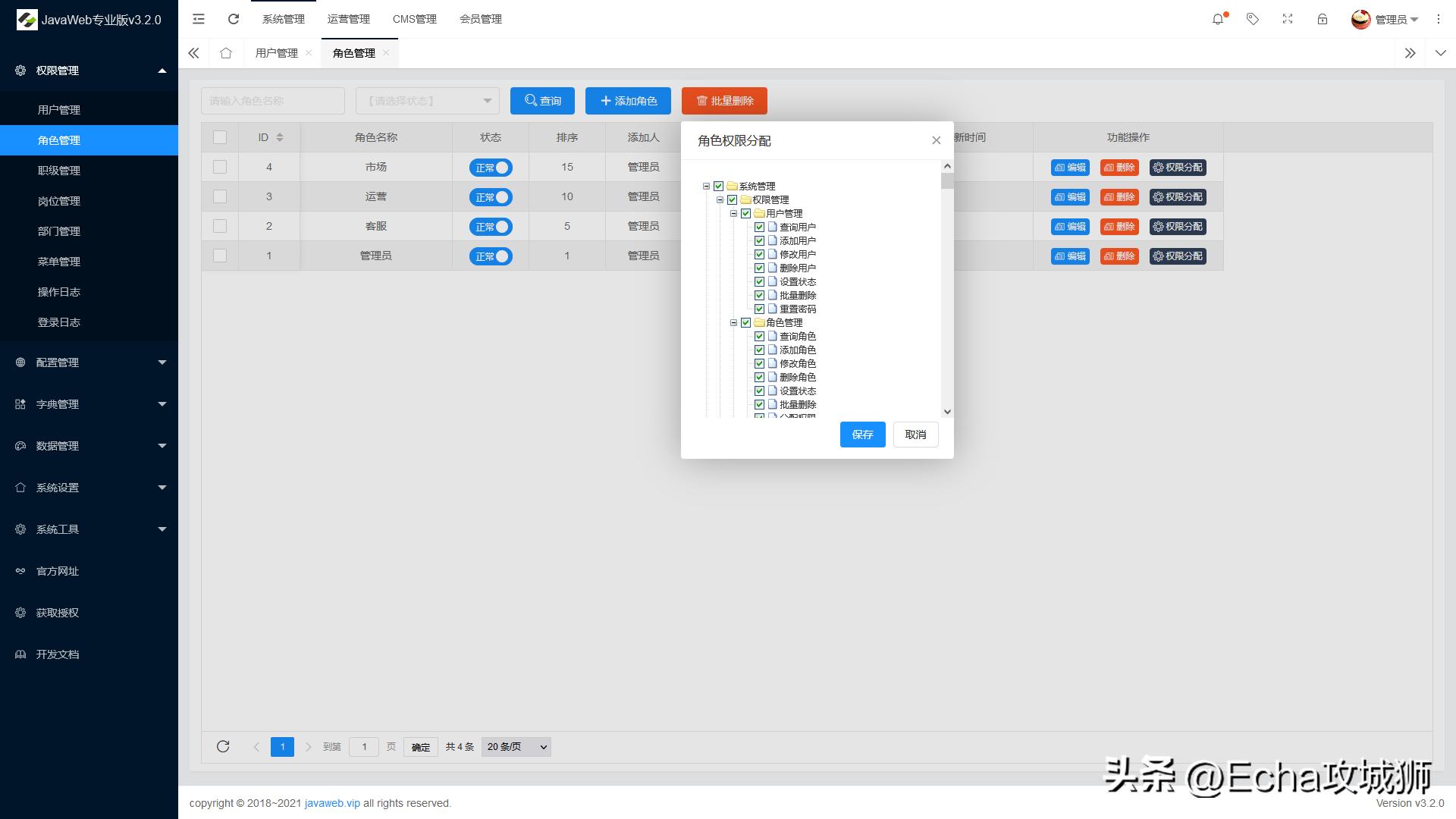Click the 保存 button in dialog
This screenshot has width=1456, height=819.
click(862, 435)
